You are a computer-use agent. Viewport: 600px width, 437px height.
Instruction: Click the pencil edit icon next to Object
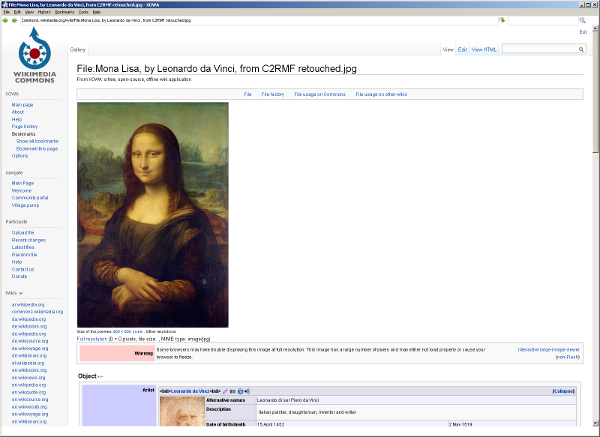(x=101, y=376)
